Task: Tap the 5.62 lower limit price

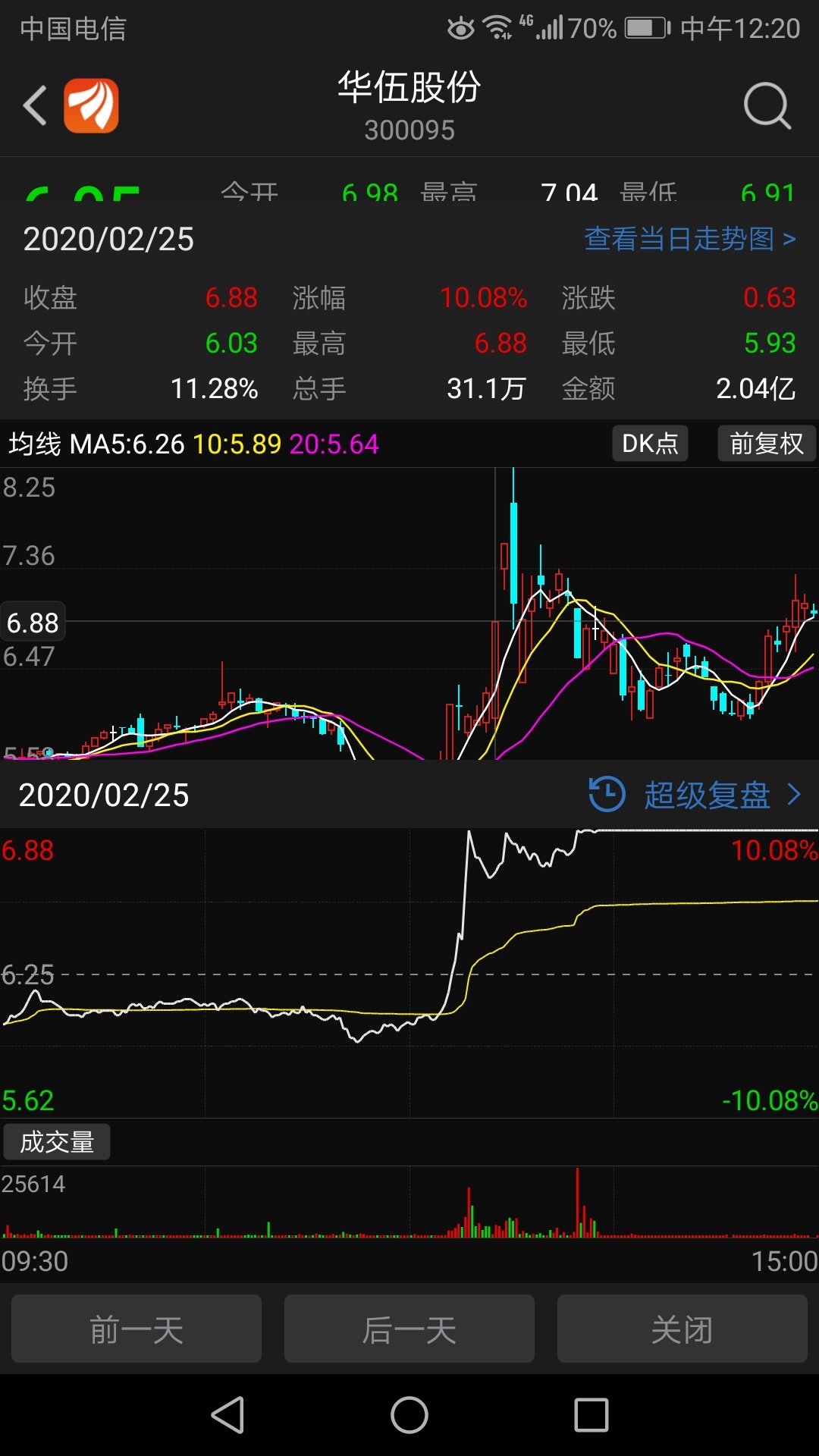Action: click(28, 1100)
